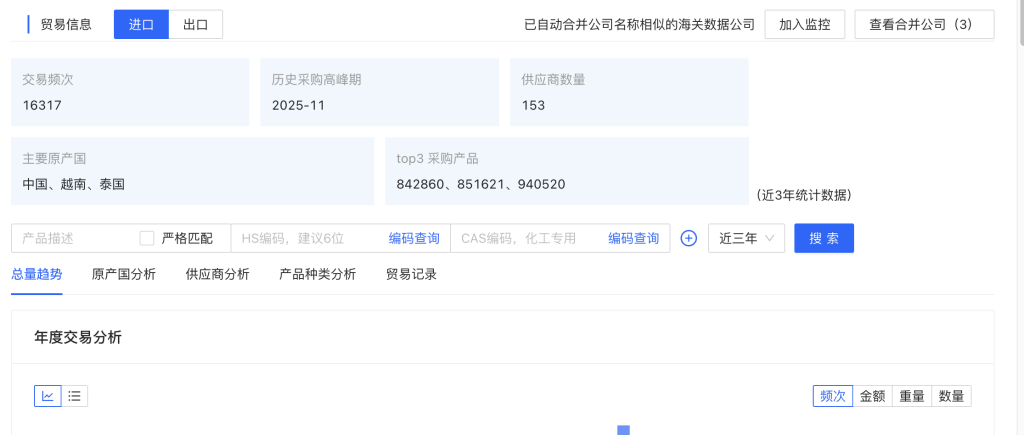The height and width of the screenshot is (435, 1024).
Task: Tick the 严格匹配 checkbox
Action: (x=147, y=238)
